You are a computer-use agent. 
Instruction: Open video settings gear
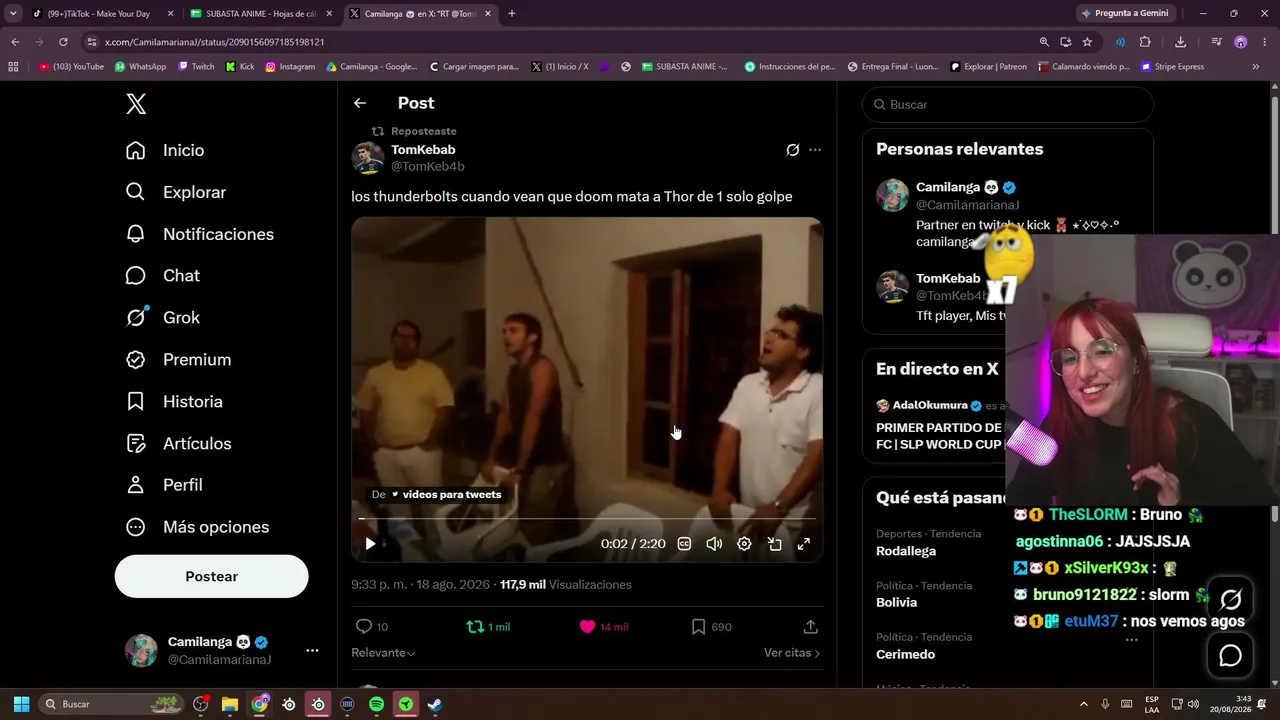744,544
